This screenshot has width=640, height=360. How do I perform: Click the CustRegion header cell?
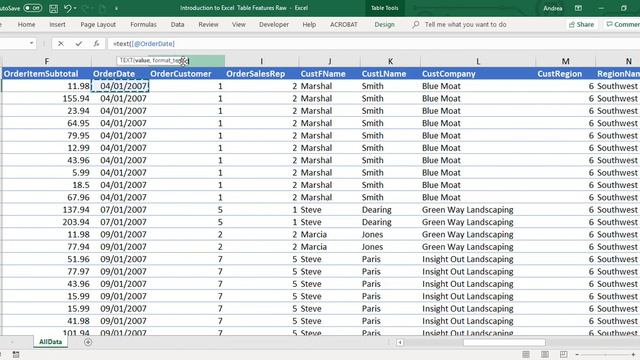[x=565, y=74]
